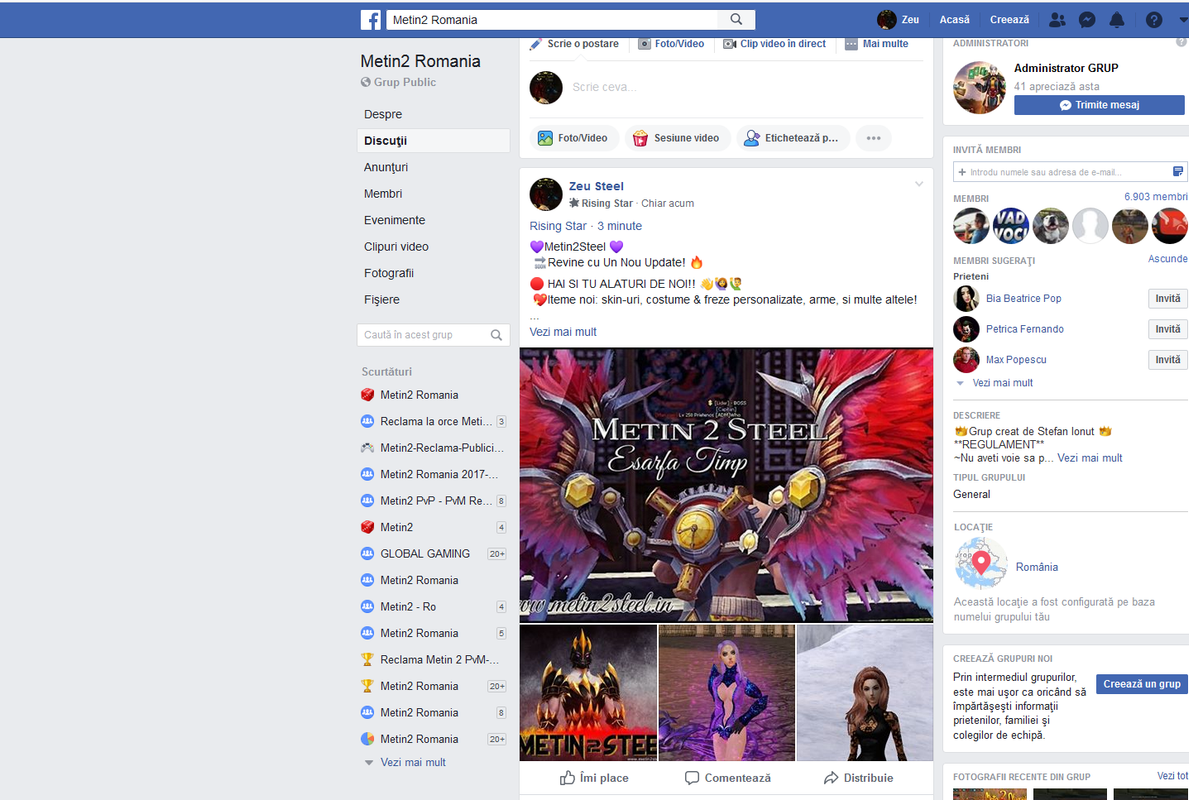Viewport: 1189px width, 800px height.
Task: Click the România map location icon
Action: [x=981, y=563]
